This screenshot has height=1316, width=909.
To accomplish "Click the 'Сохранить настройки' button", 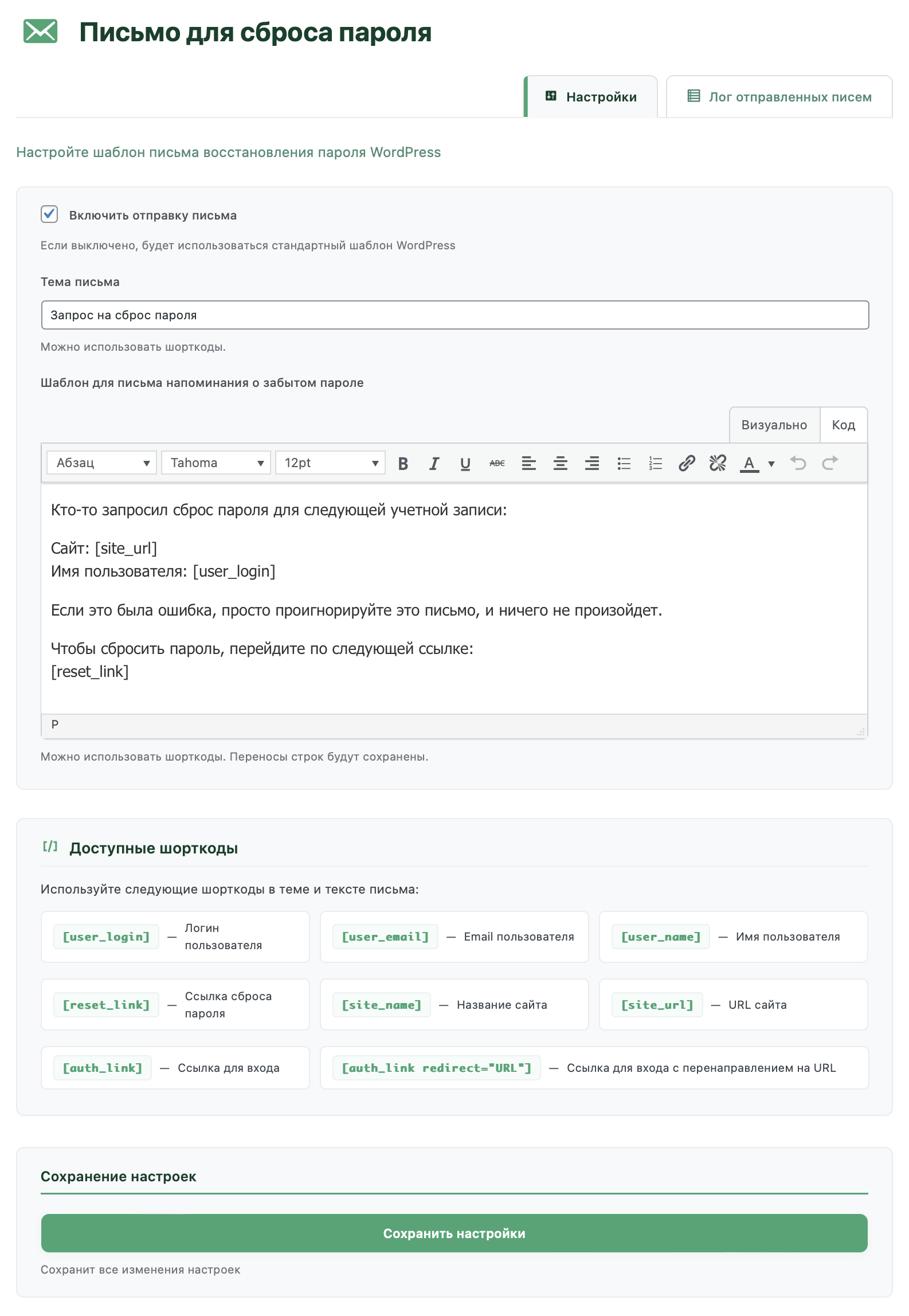I will click(454, 1233).
